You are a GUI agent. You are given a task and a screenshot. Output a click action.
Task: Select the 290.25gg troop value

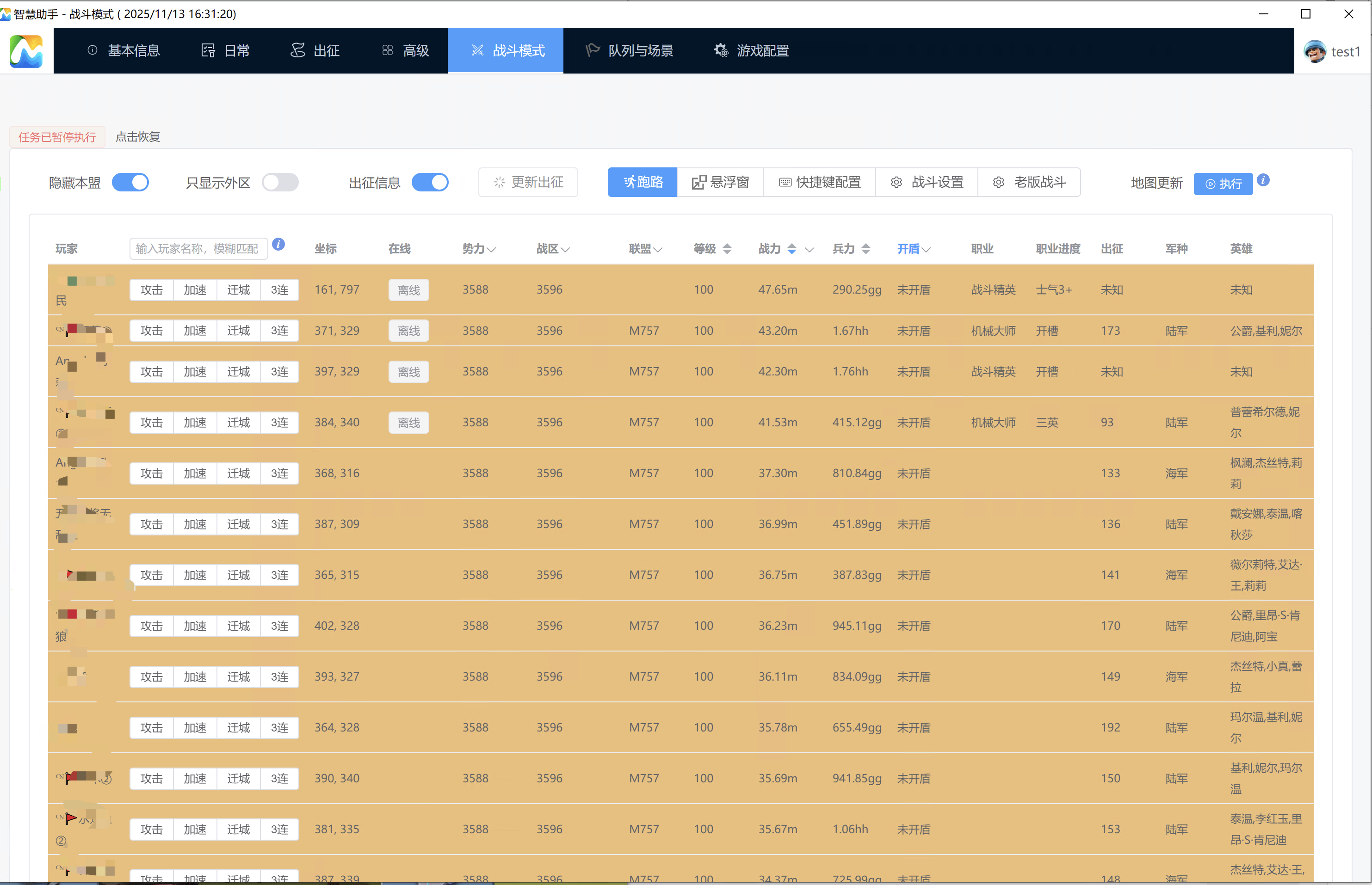(857, 289)
